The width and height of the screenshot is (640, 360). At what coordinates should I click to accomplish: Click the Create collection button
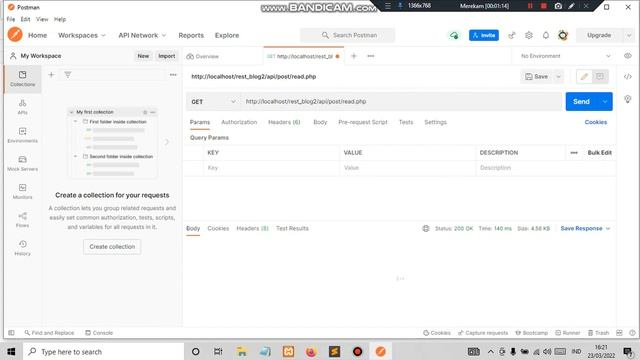(112, 247)
